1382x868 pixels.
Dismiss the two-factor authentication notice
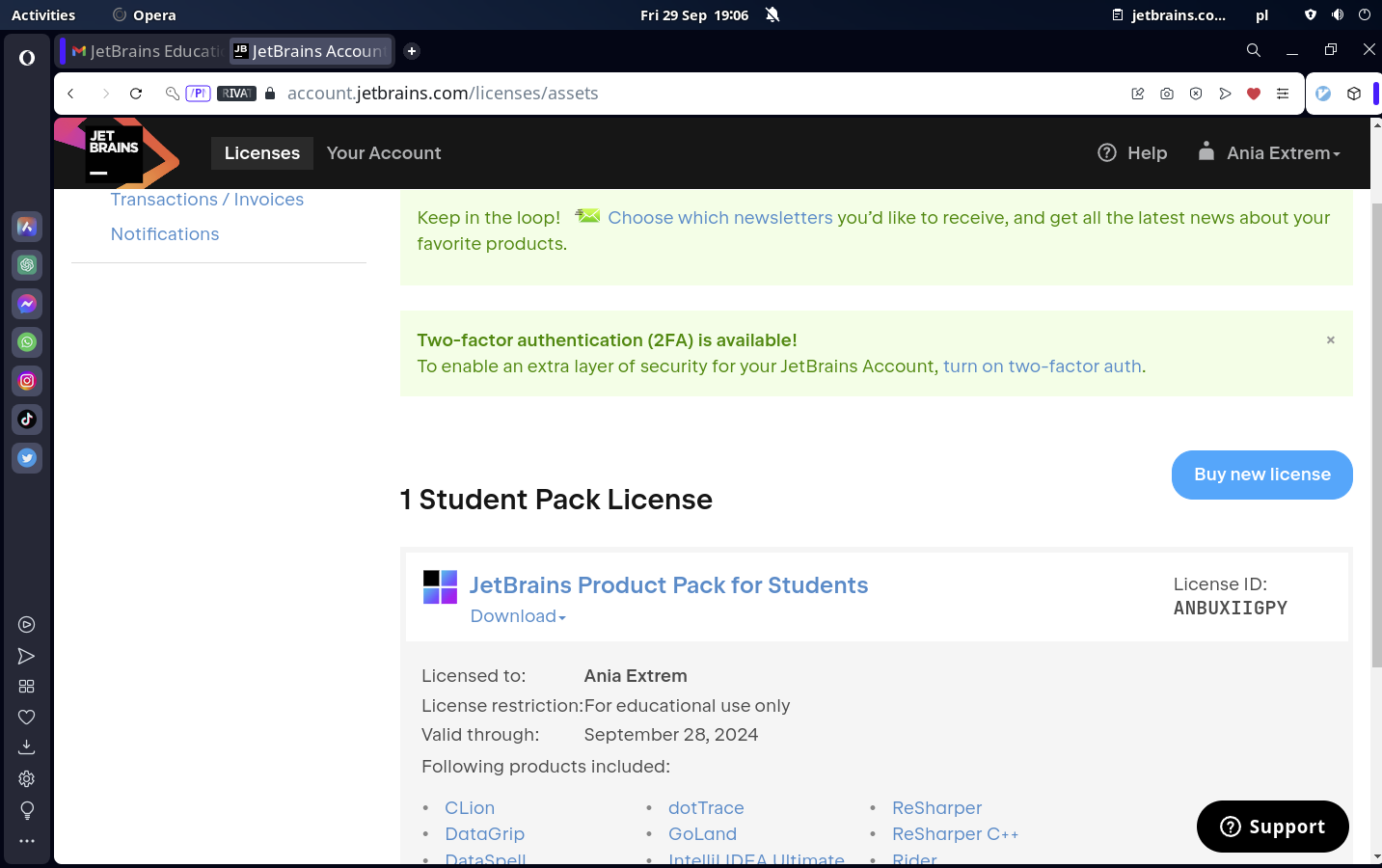tap(1331, 339)
